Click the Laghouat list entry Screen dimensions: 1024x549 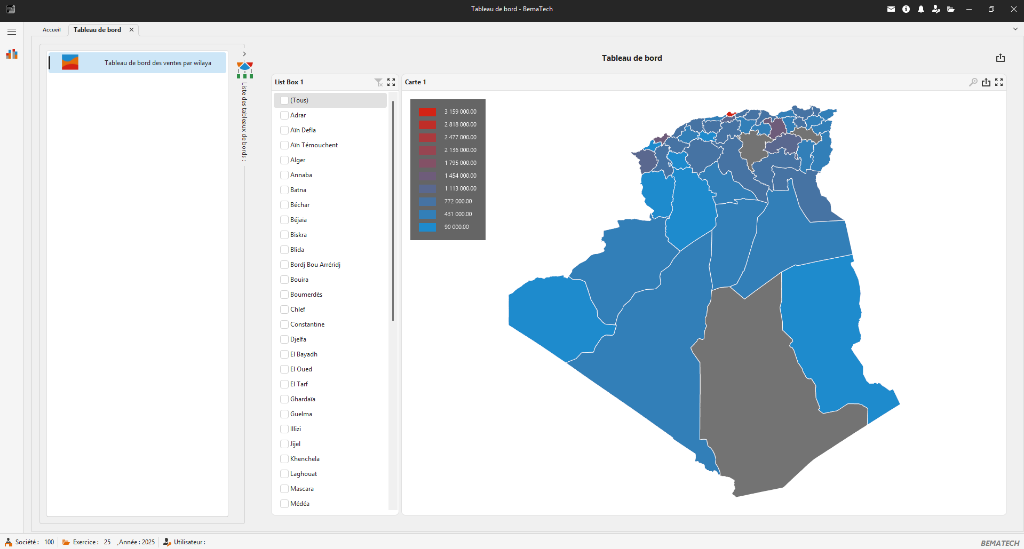point(304,474)
